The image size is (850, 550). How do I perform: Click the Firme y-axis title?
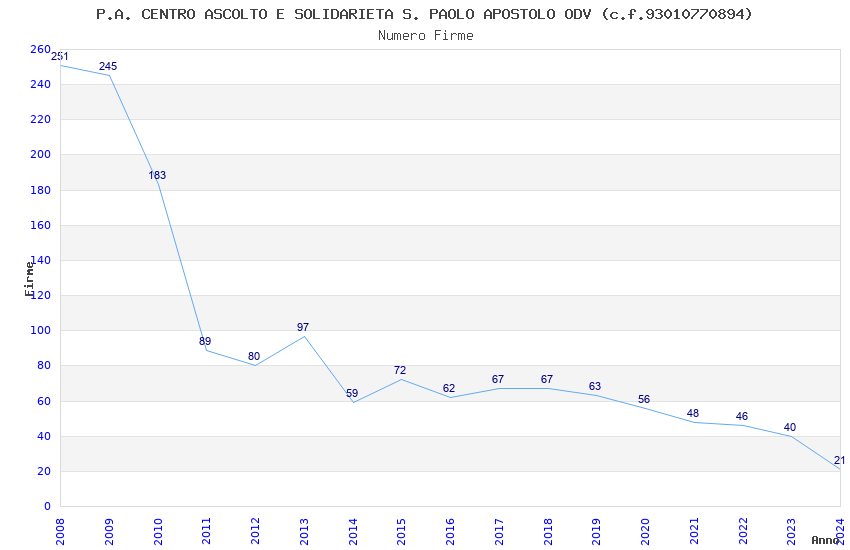tap(29, 279)
